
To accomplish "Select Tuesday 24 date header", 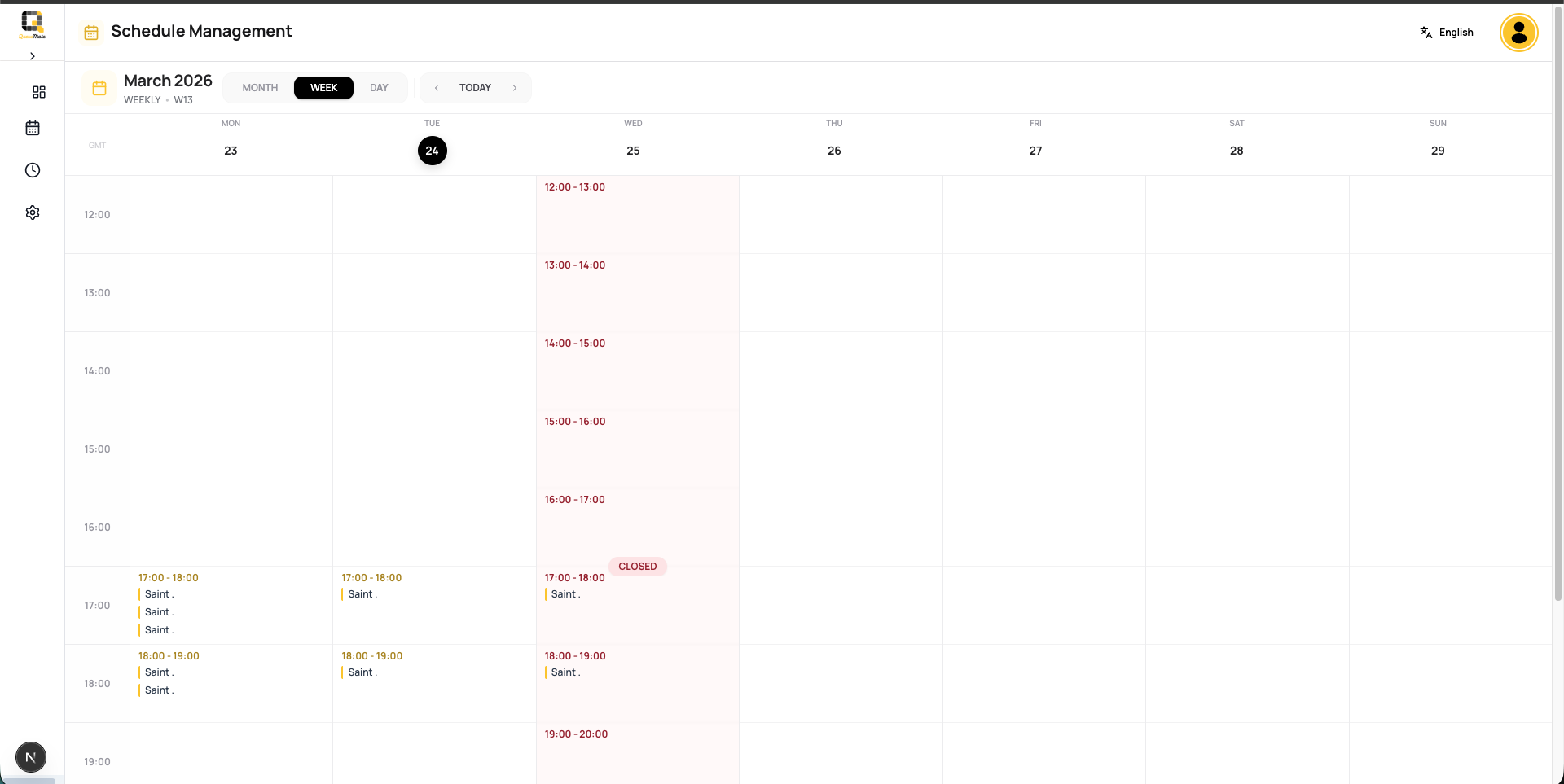I will tap(433, 151).
